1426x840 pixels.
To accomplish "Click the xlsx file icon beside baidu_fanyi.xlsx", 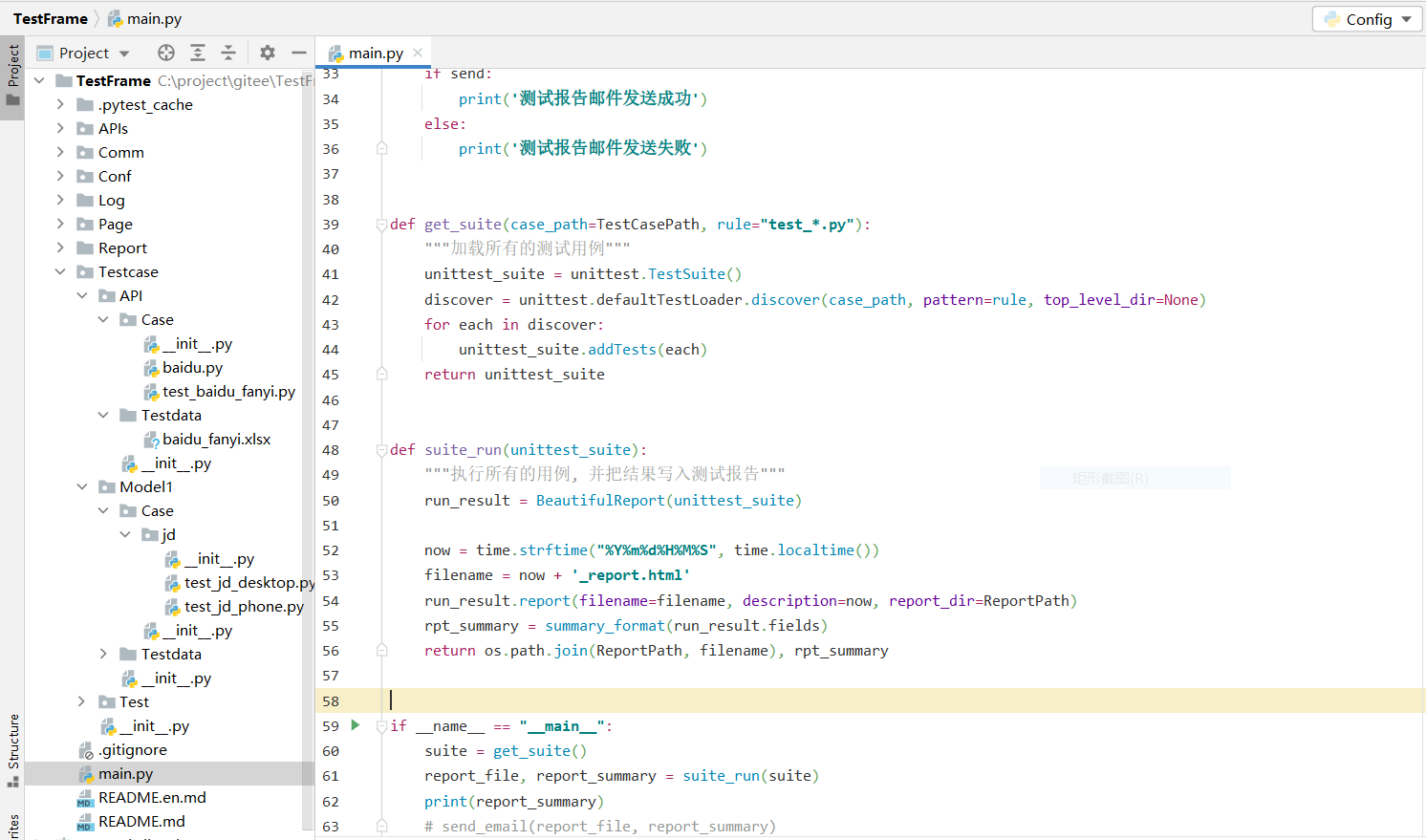I will pos(151,440).
